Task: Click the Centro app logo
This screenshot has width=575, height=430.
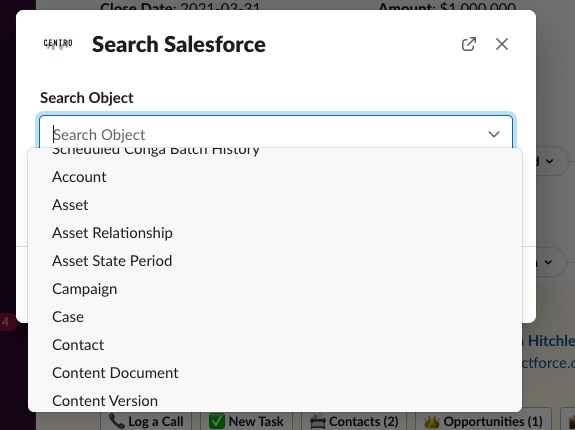Action: (58, 44)
